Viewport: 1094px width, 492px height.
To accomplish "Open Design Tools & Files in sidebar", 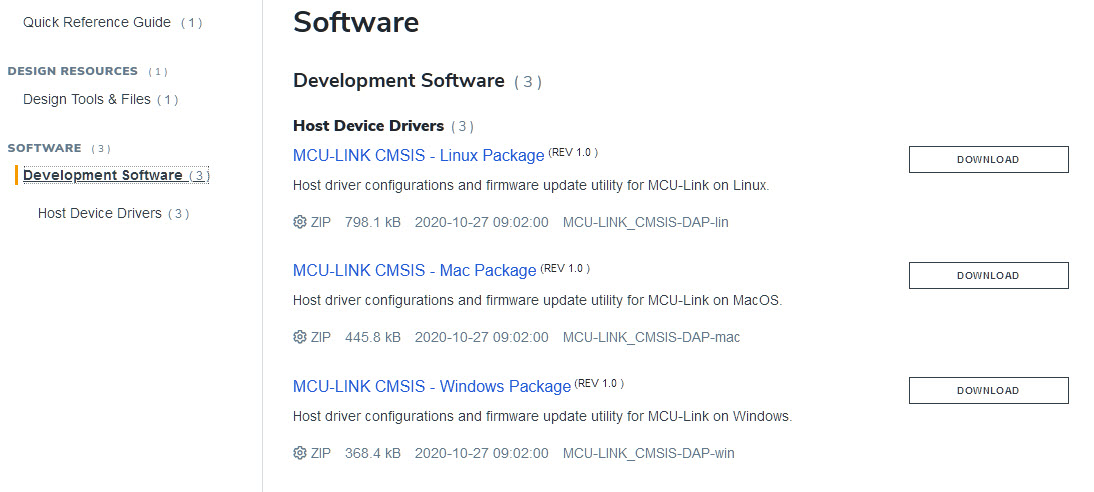I will pyautogui.click(x=87, y=99).
